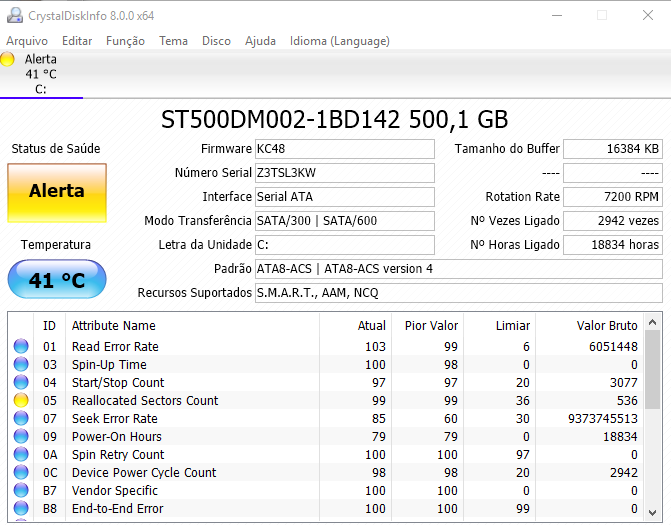Click the Limiar column header
The width and height of the screenshot is (671, 525).
[x=499, y=326]
